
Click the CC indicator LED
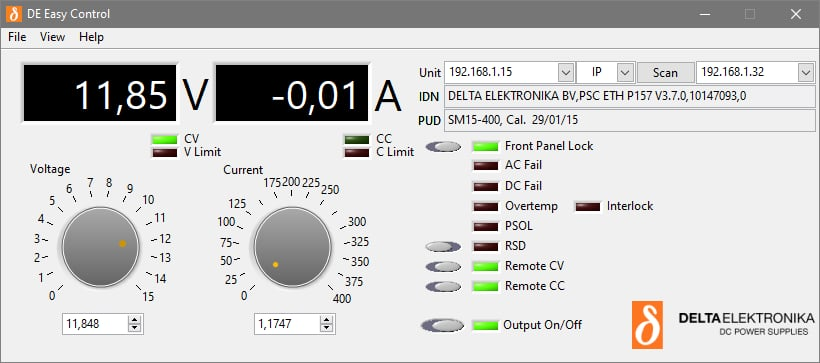(x=357, y=139)
